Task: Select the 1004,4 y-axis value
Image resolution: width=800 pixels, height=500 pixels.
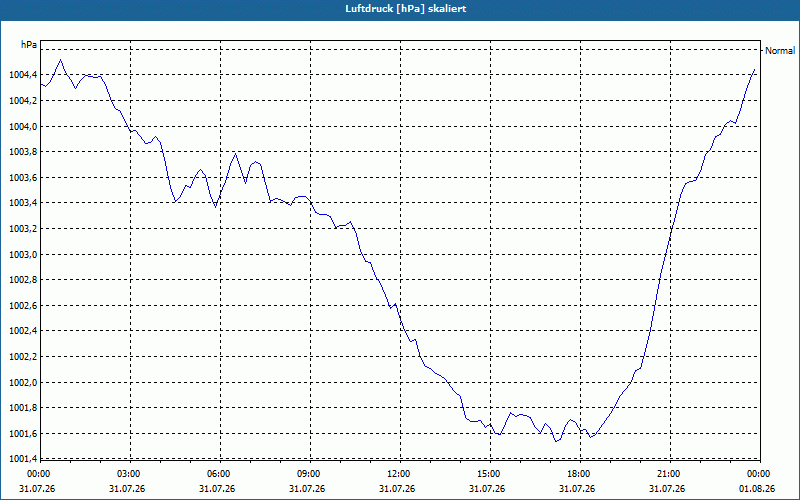Action: [x=23, y=76]
